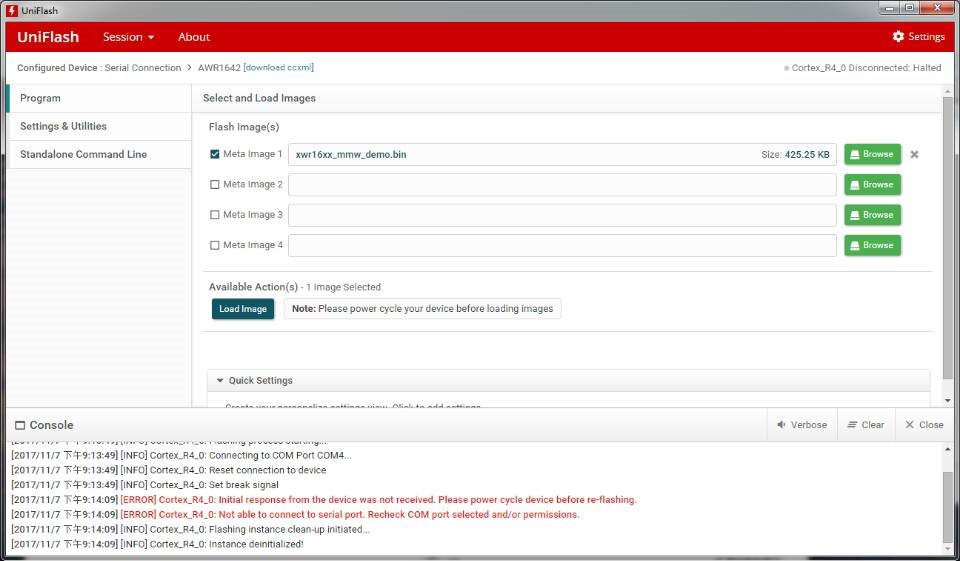Viewport: 960px width, 561px height.
Task: Open the About menu item
Action: [x=193, y=37]
